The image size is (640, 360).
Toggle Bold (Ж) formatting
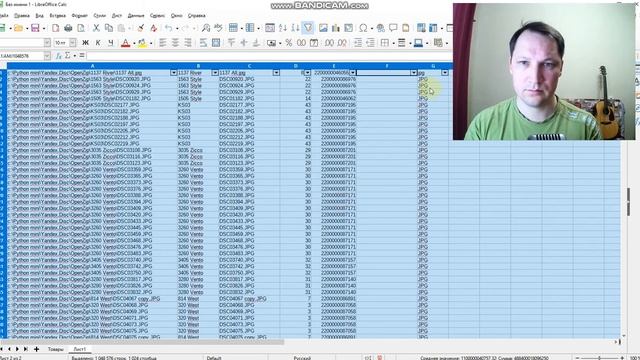click(x=85, y=42)
